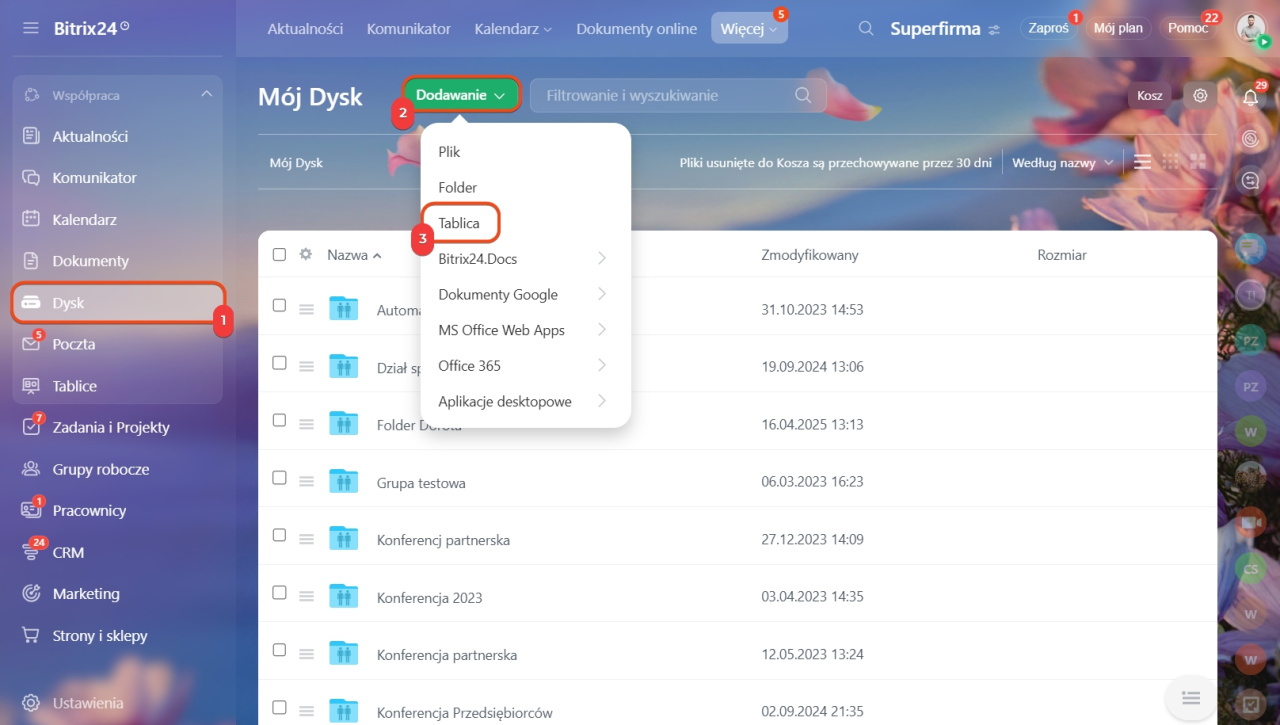
Task: Click the CS avatar in right panel
Action: click(x=1250, y=569)
